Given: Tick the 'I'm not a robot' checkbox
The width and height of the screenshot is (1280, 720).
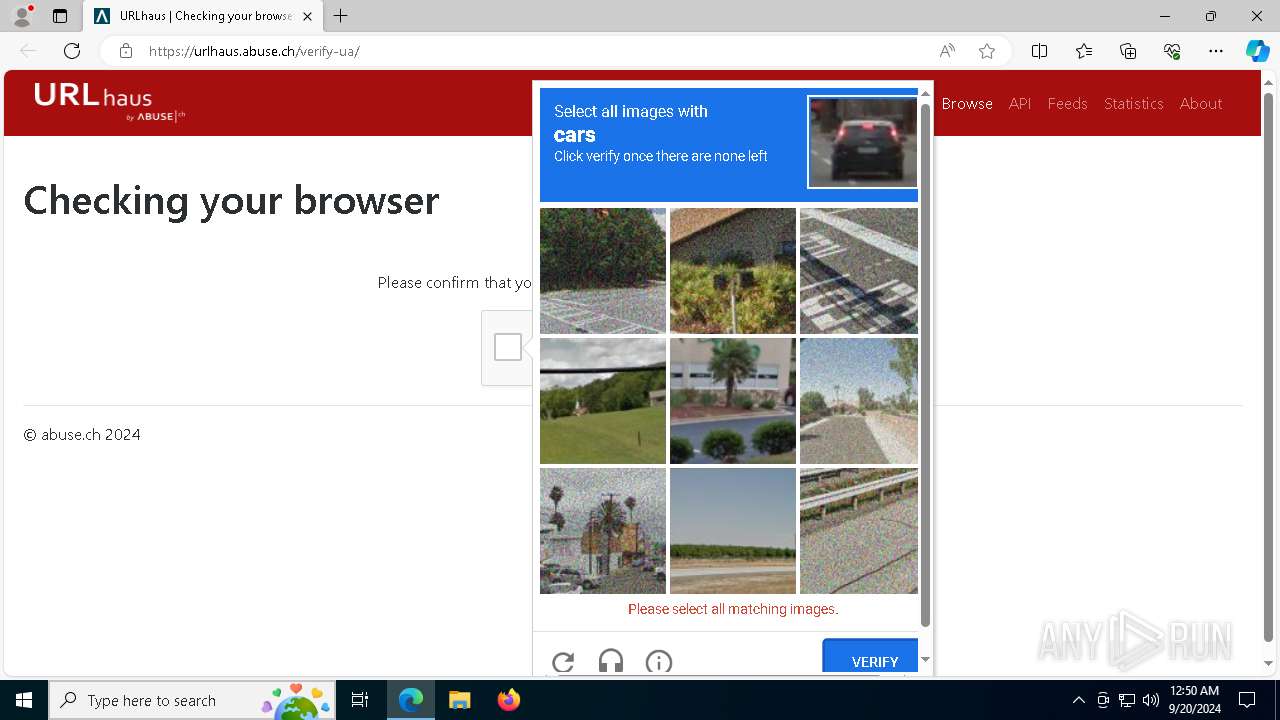Looking at the screenshot, I should click(508, 347).
